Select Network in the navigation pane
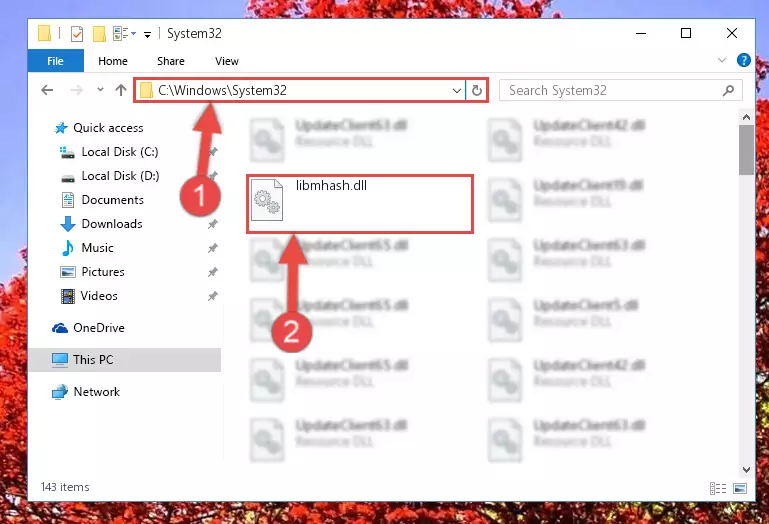Image resolution: width=769 pixels, height=524 pixels. (96, 392)
